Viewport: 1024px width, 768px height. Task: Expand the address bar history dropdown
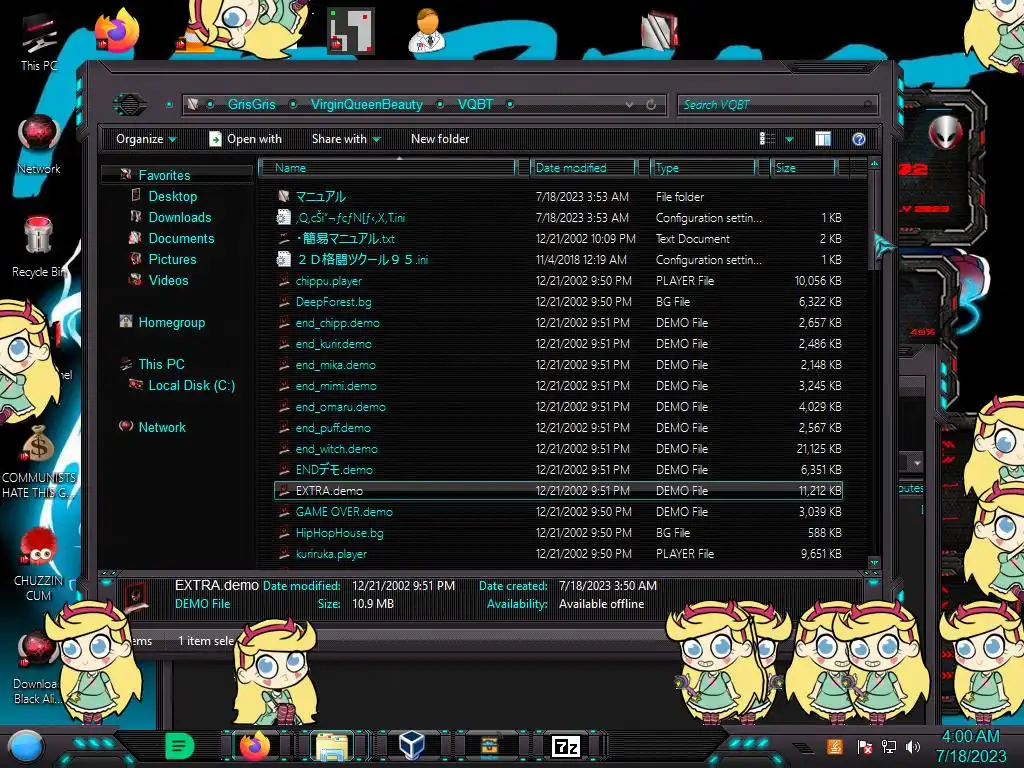[629, 104]
